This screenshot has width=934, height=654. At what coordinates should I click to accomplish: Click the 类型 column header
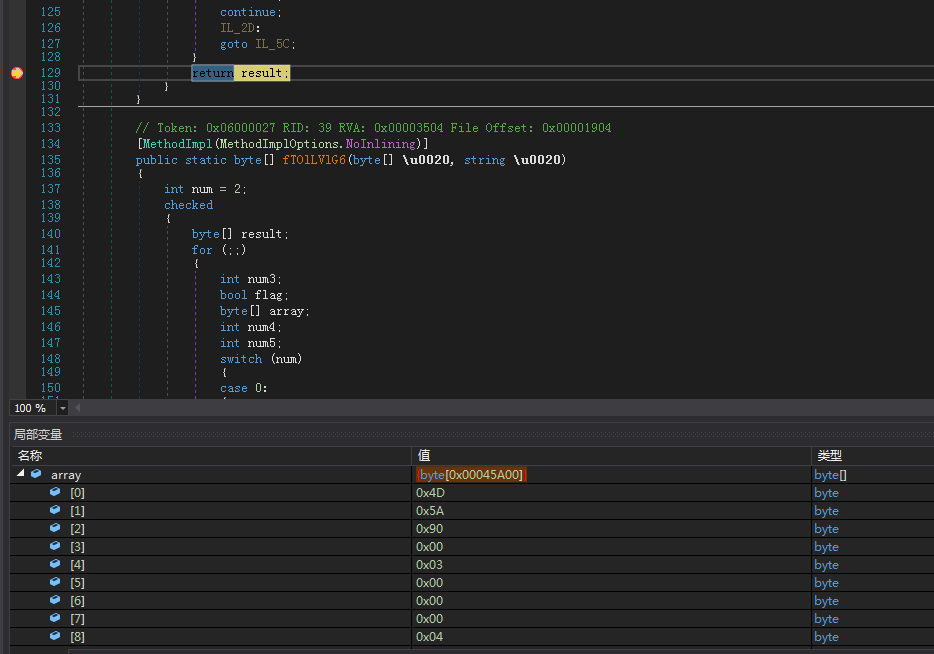[828, 456]
